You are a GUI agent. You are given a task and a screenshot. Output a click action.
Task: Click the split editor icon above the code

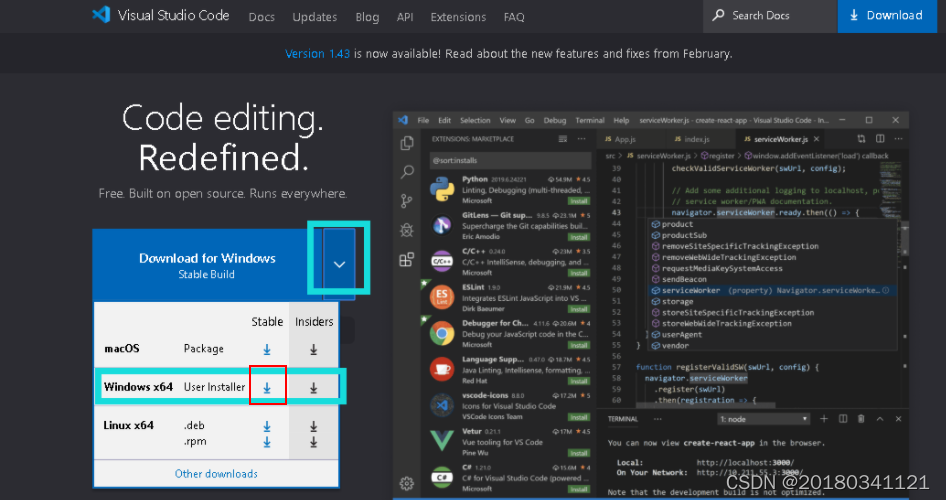point(880,139)
